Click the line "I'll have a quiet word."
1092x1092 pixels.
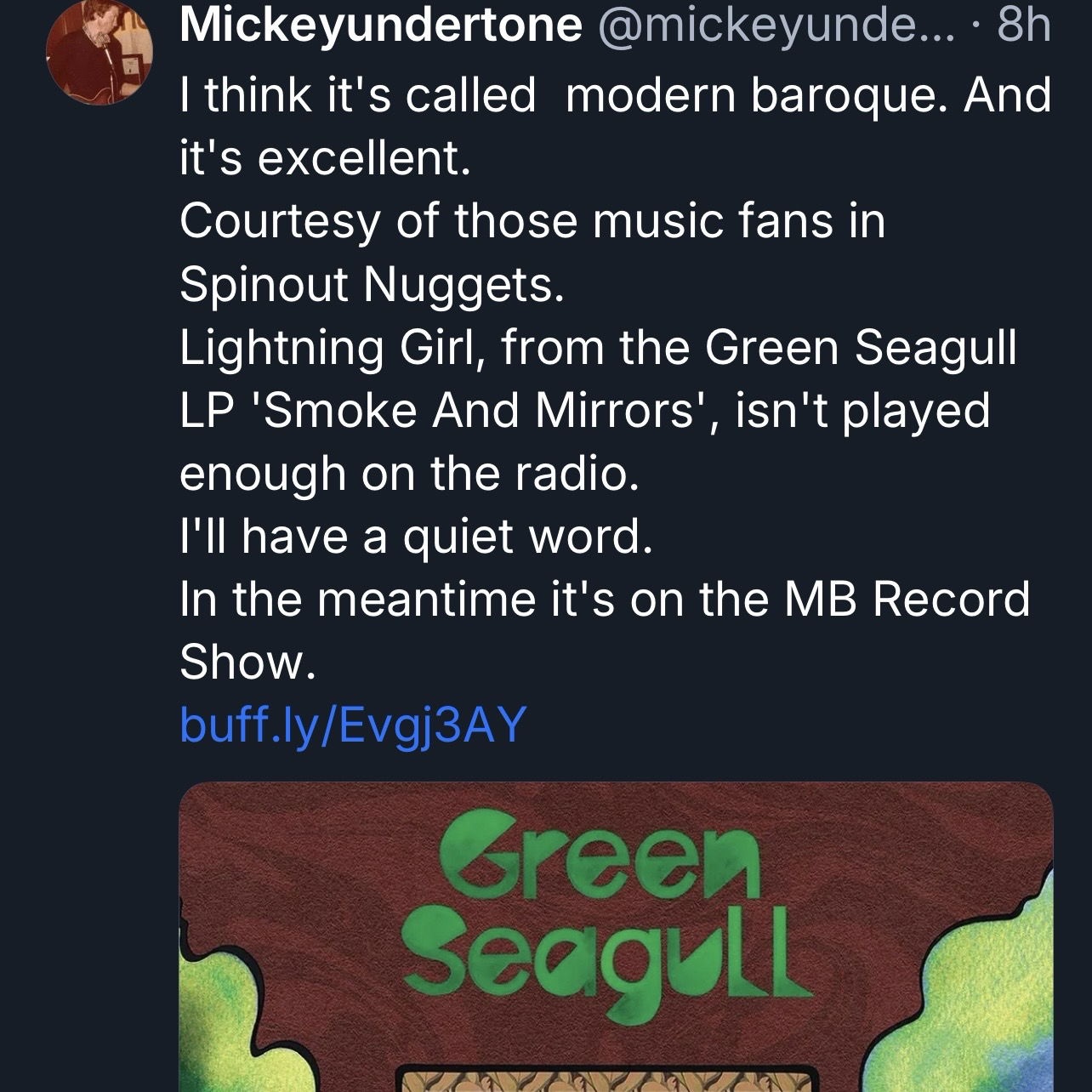[416, 536]
